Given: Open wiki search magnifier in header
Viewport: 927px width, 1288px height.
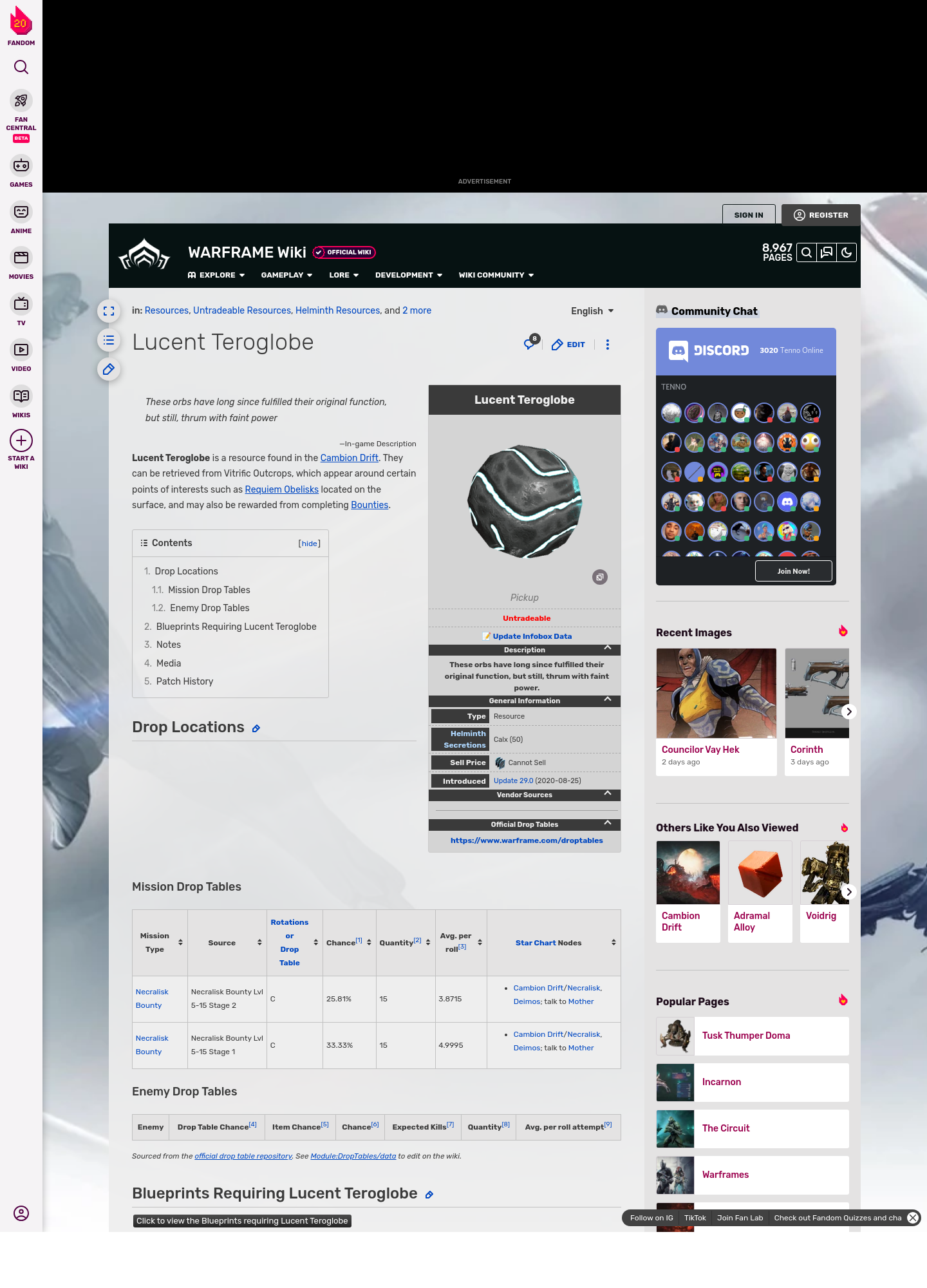Looking at the screenshot, I should click(807, 252).
